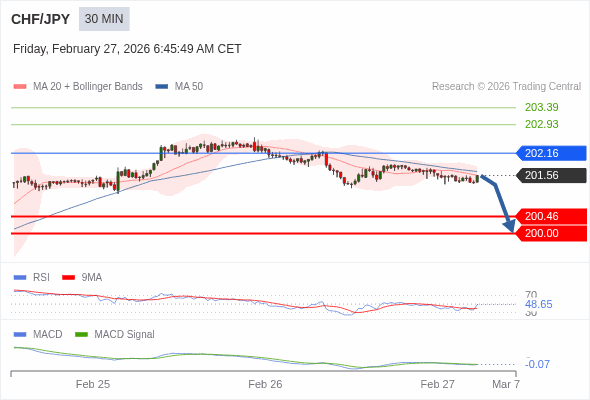590x400 pixels.
Task: Click the 9MA legend label
Action: point(92,277)
